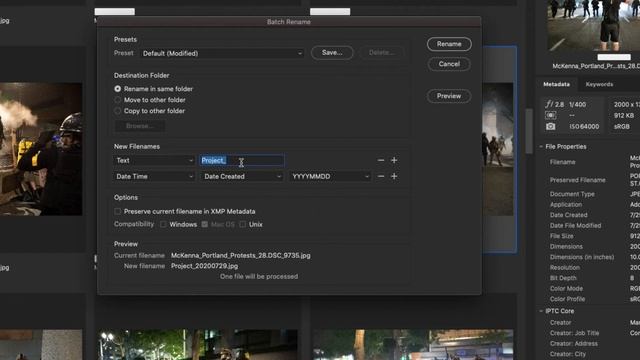Click the Current filename McKenna_Portland_Protests text
The width and height of the screenshot is (640, 360).
tap(241, 256)
